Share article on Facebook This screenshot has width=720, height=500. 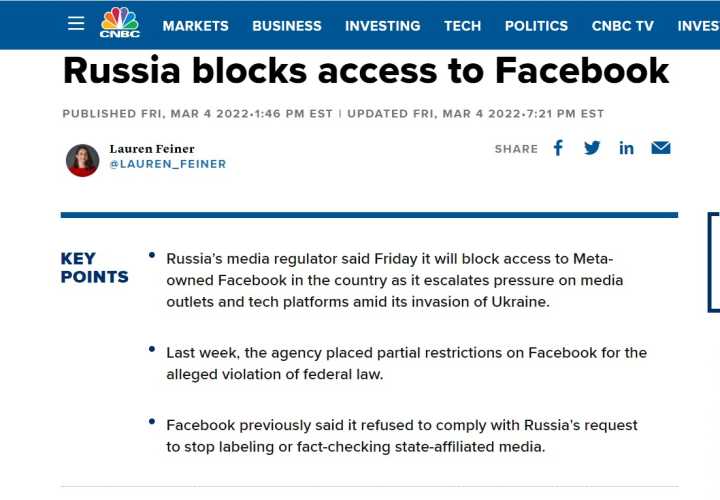(x=558, y=148)
